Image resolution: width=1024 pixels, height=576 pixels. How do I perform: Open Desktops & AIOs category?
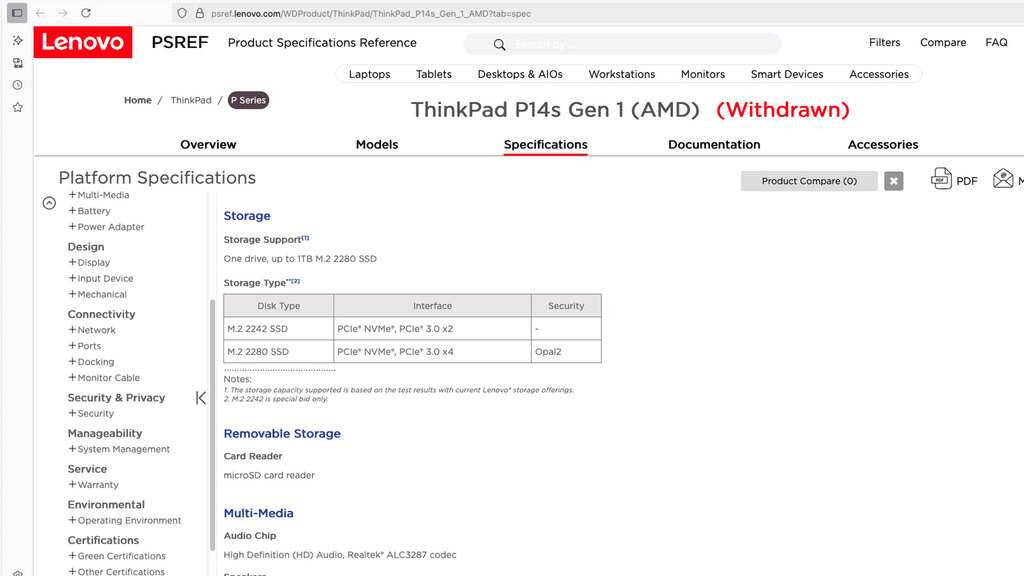(520, 74)
